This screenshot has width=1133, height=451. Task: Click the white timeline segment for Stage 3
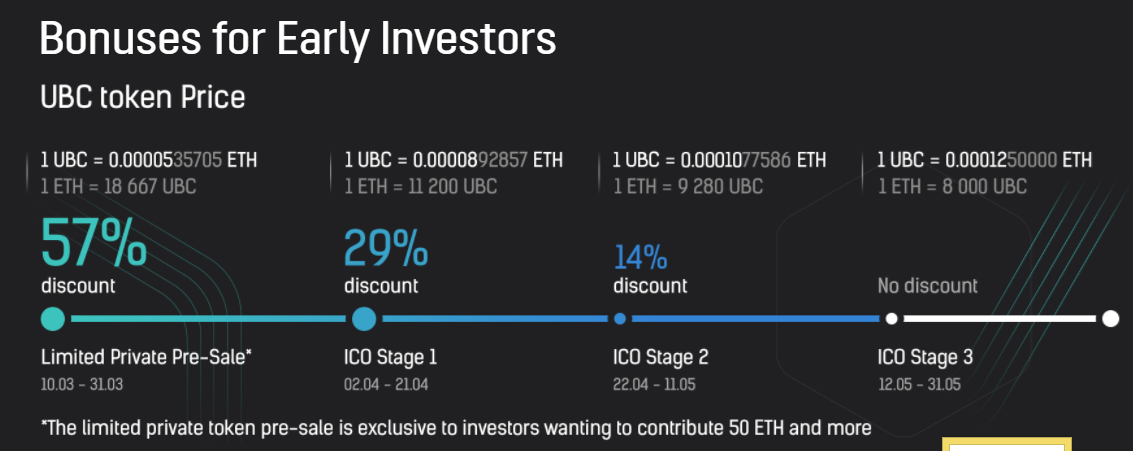tap(999, 318)
